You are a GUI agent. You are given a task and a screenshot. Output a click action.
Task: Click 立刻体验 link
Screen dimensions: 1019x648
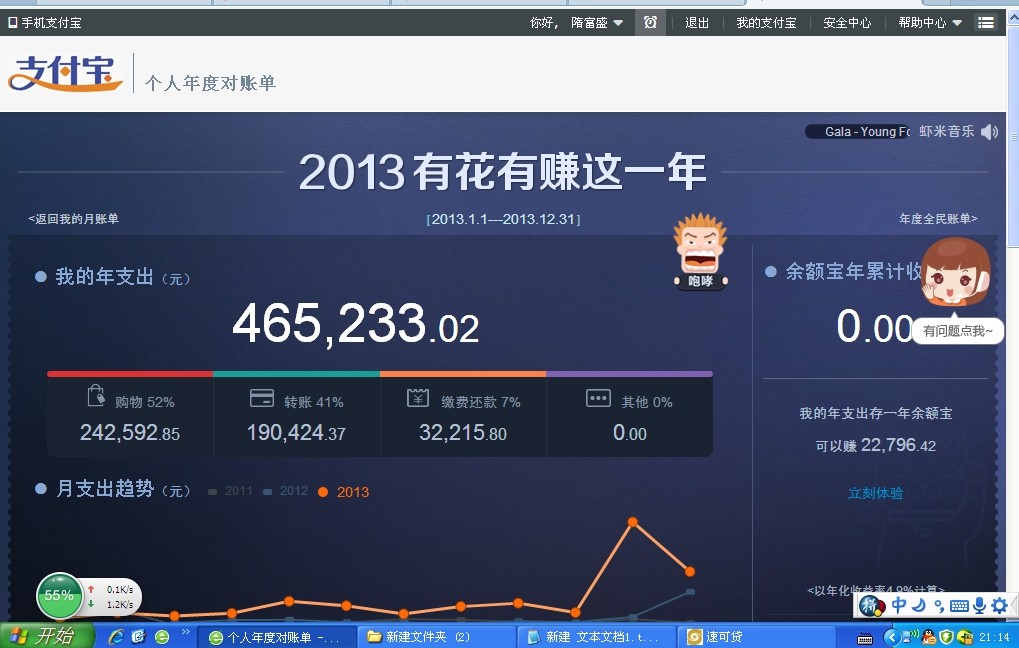875,493
